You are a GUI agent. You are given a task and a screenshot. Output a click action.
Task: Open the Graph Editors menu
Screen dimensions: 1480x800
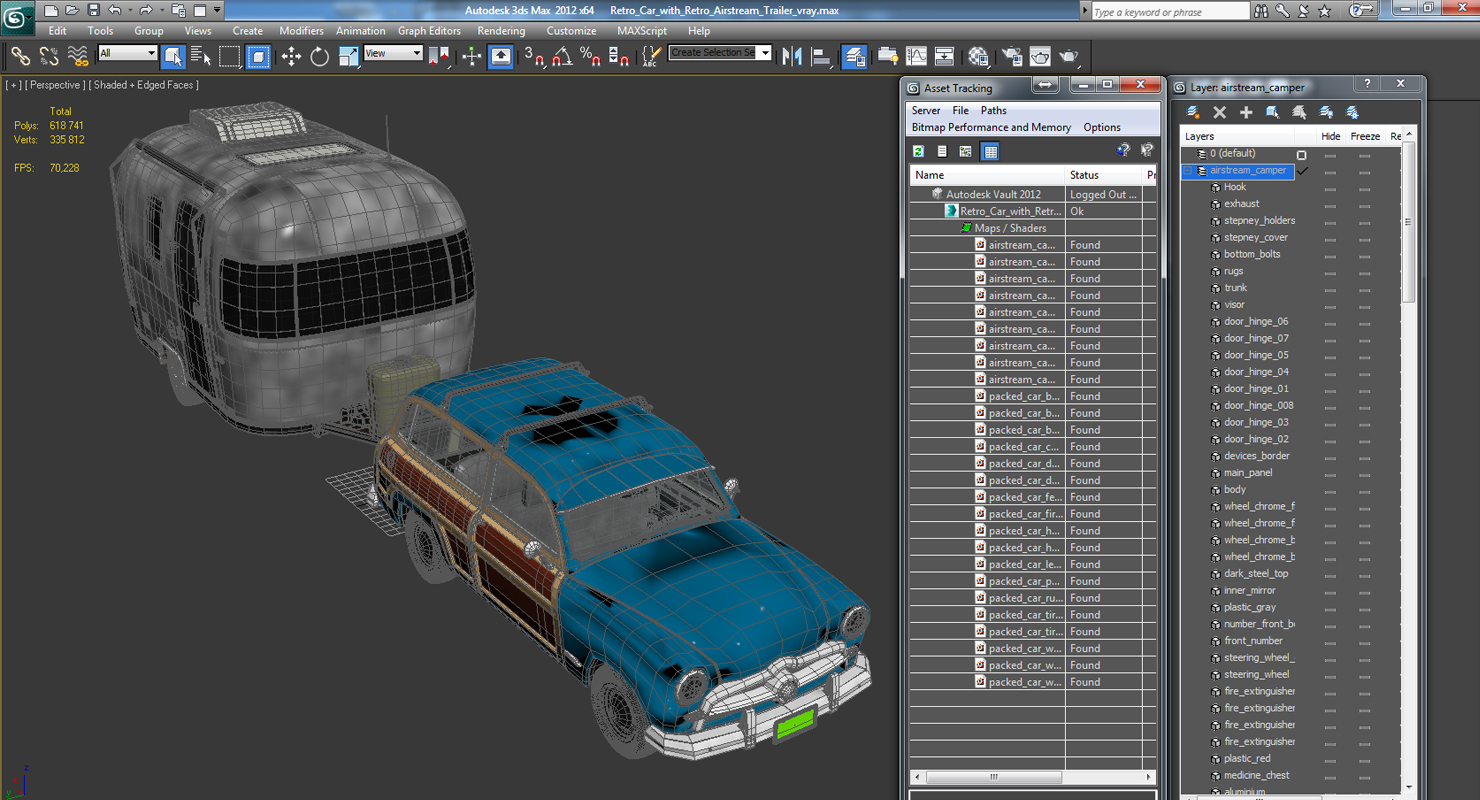(x=429, y=31)
